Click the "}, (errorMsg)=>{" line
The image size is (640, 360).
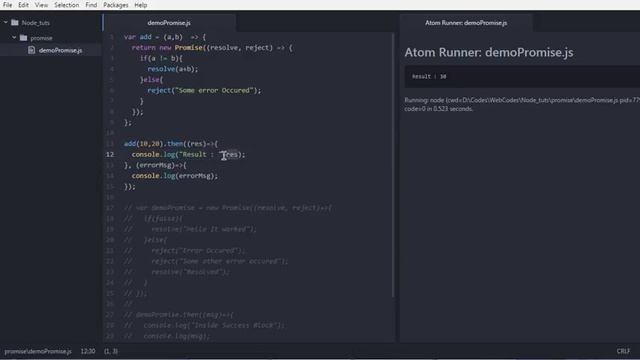[155, 165]
